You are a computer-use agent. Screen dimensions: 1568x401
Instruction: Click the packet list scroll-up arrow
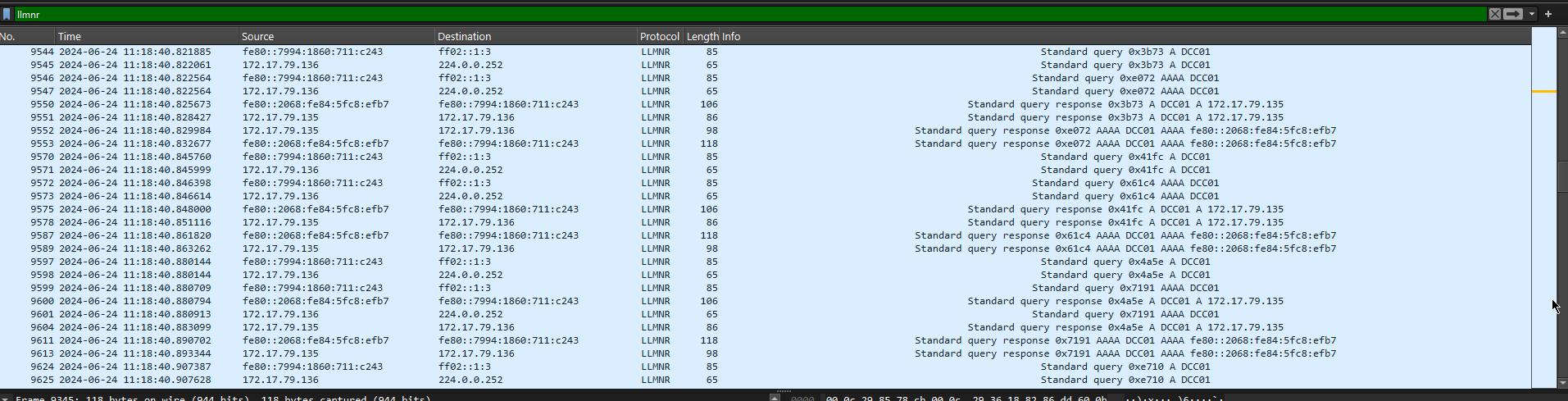click(1562, 32)
